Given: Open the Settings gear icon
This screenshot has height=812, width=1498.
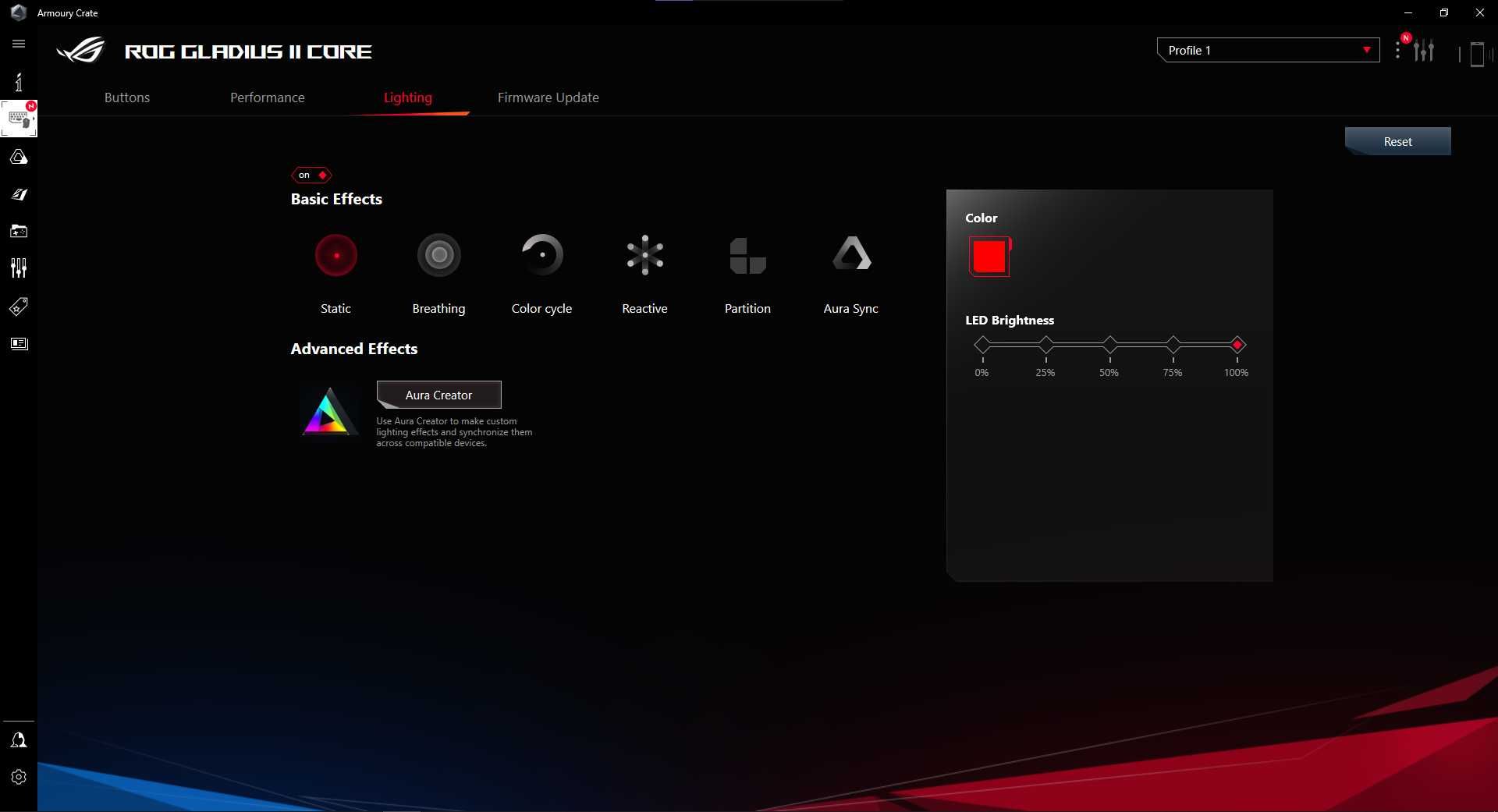Looking at the screenshot, I should [19, 777].
